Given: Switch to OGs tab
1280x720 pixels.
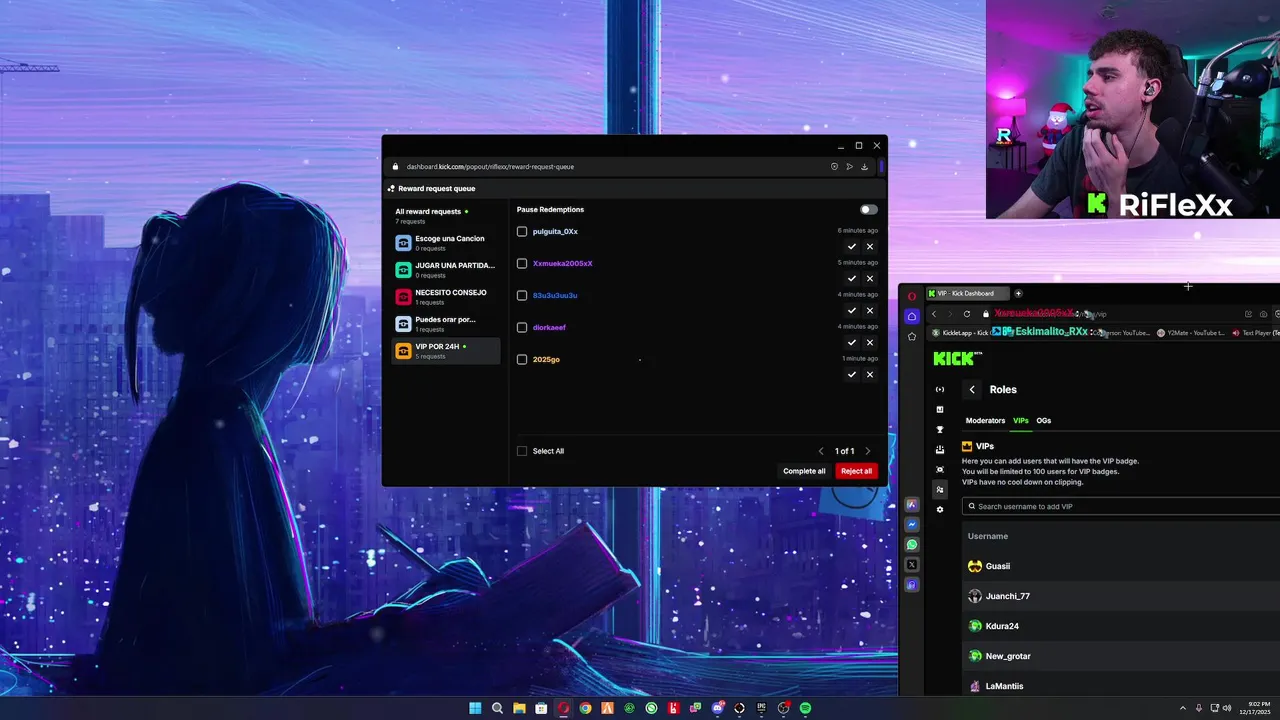Looking at the screenshot, I should pyautogui.click(x=1044, y=421).
